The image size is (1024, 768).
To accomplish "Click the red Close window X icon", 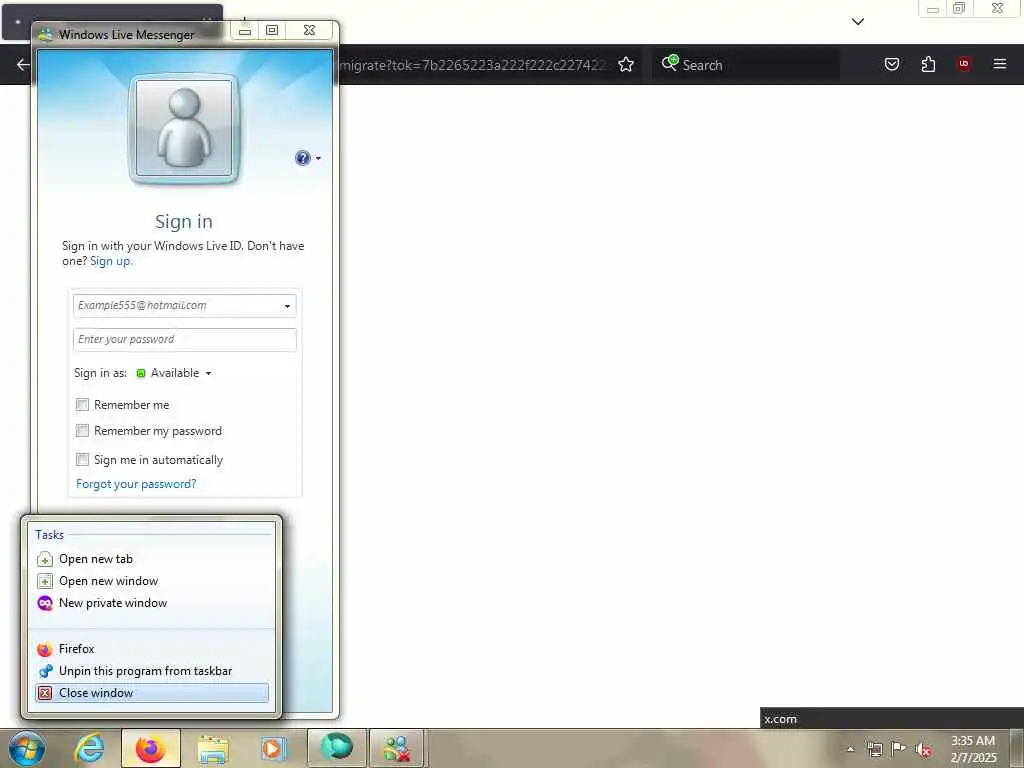I will [x=45, y=693].
